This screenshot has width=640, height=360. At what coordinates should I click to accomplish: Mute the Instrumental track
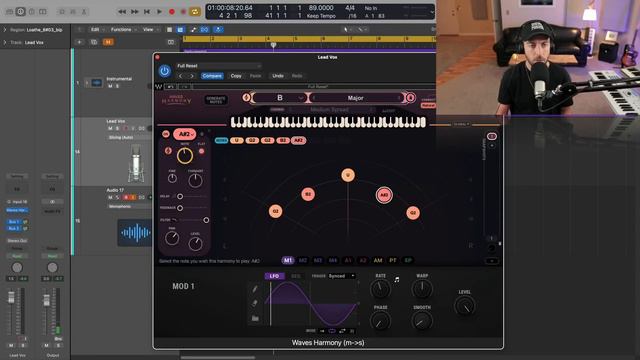click(110, 86)
